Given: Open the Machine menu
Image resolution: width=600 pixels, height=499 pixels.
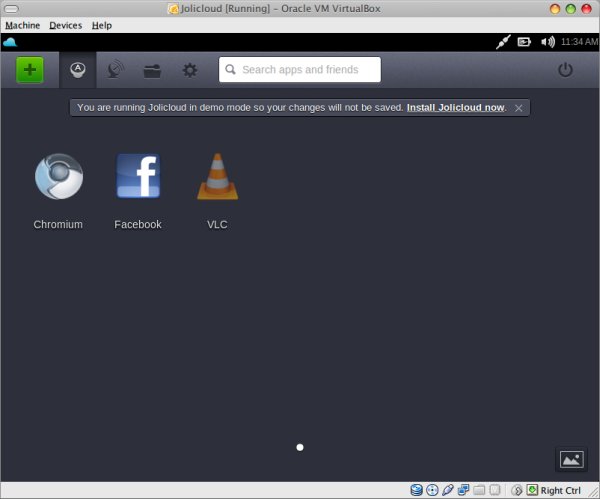Looking at the screenshot, I should (23, 25).
